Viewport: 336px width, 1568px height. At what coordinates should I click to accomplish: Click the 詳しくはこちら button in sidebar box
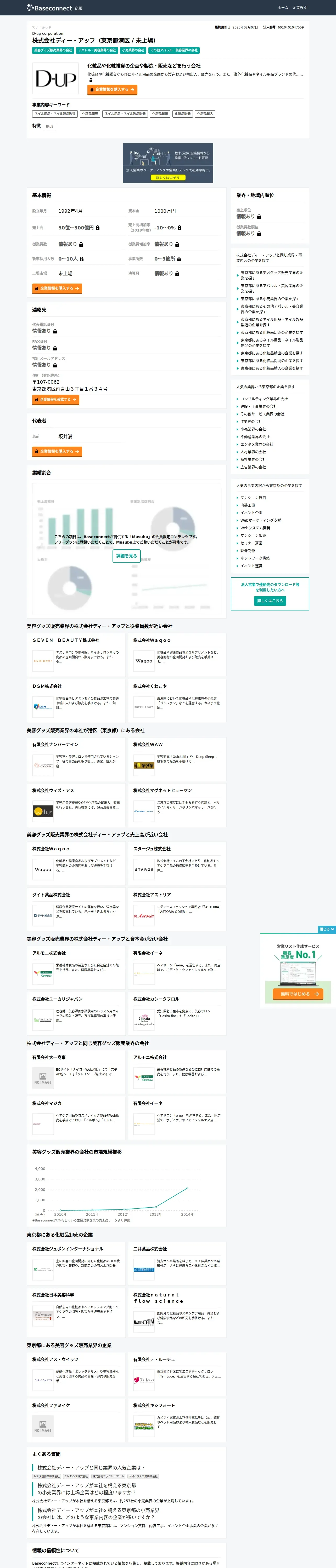pyautogui.click(x=270, y=601)
